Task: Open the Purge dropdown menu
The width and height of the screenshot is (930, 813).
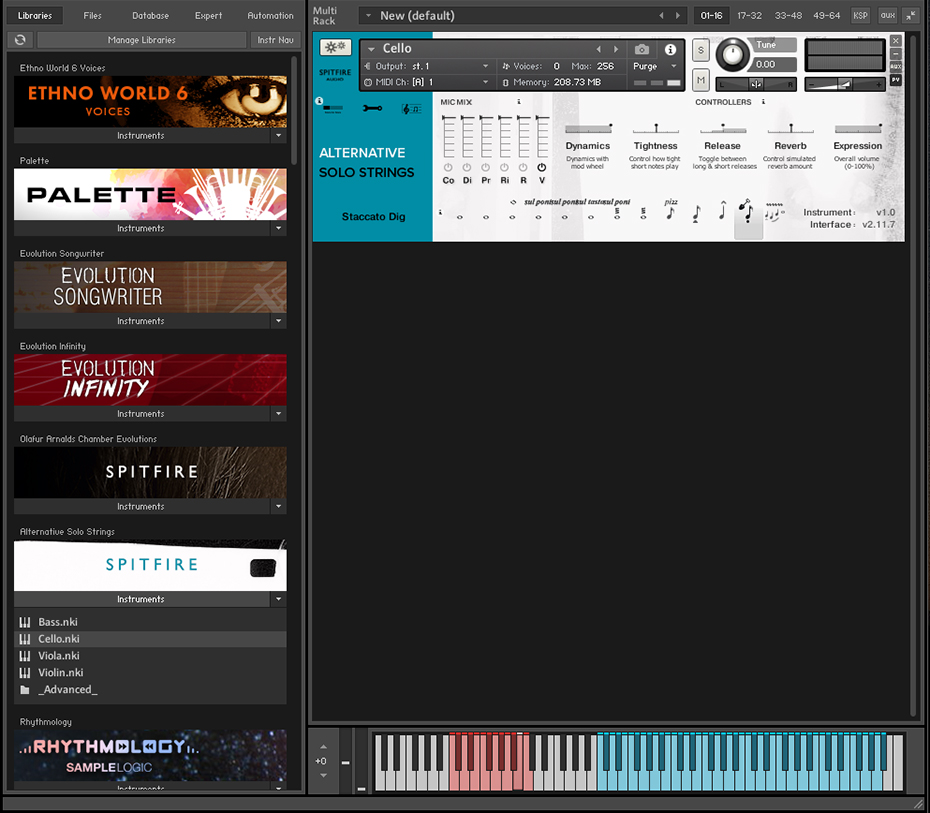Action: click(x=655, y=66)
